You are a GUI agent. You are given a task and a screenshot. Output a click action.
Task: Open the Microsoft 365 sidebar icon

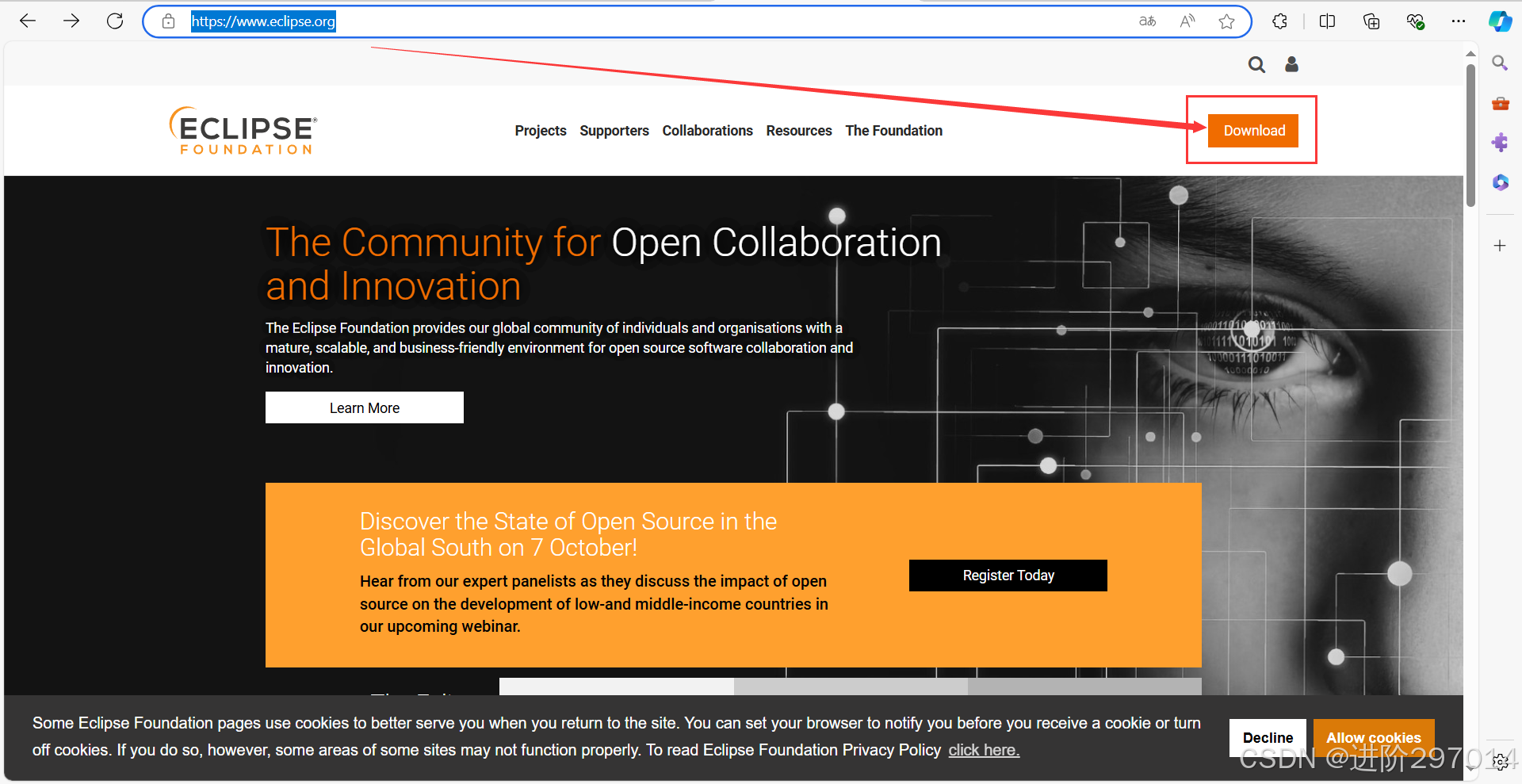click(1500, 182)
